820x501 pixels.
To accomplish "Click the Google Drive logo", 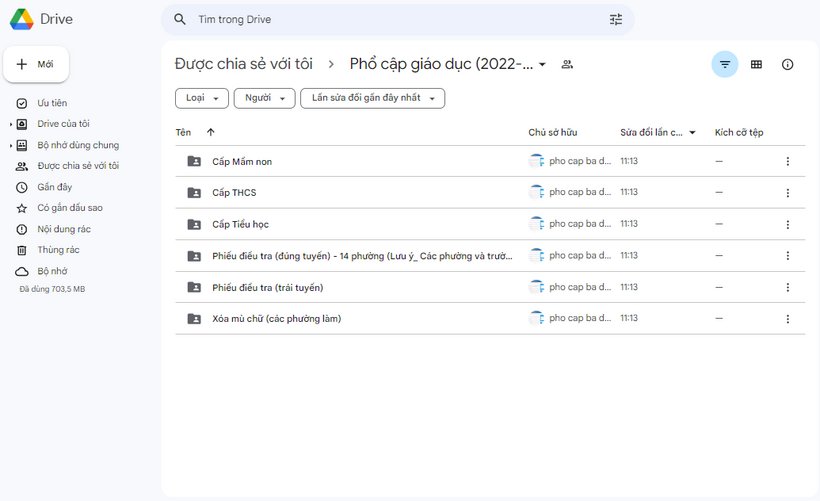I will (21, 19).
